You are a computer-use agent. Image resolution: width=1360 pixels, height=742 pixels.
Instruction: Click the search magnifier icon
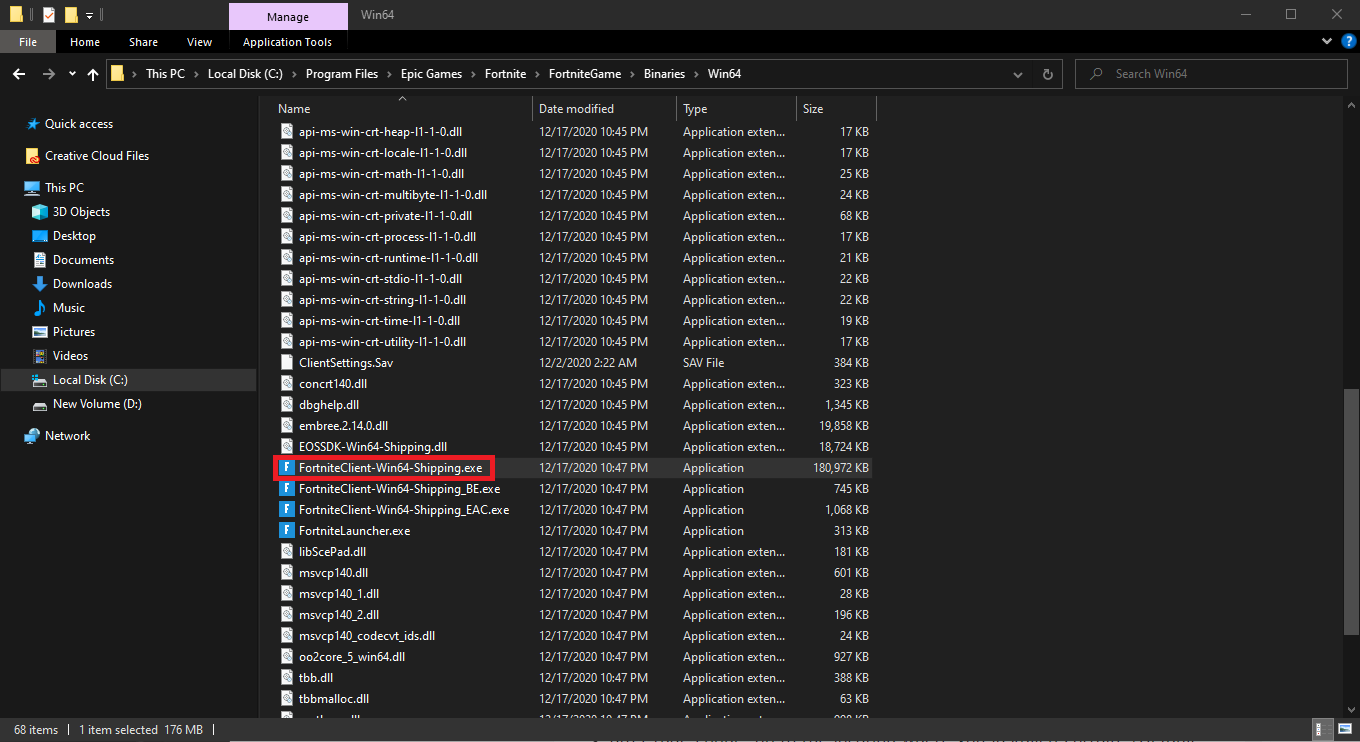[1097, 74]
